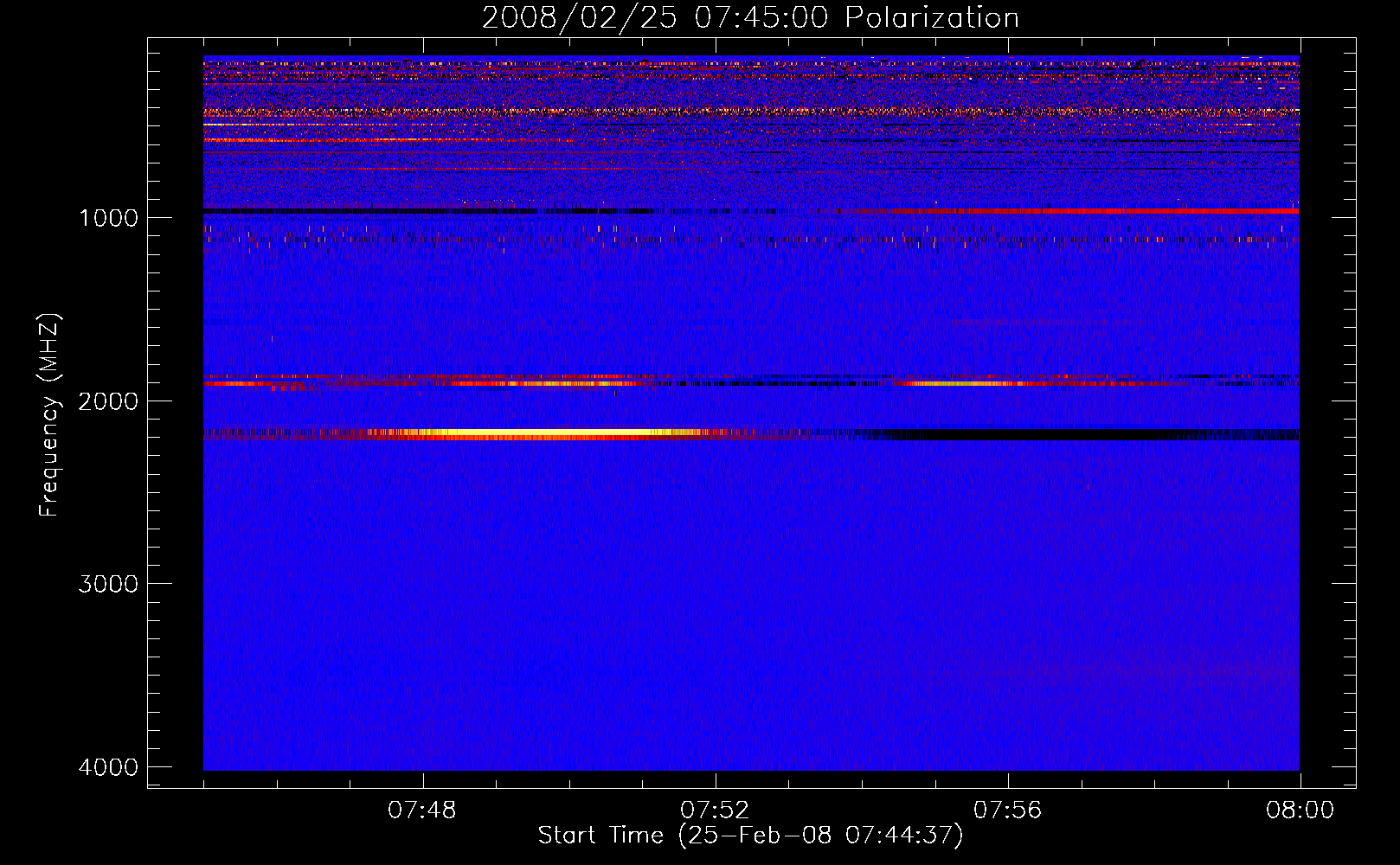
Task: Click the '07:56' time tick label
Action: click(1008, 811)
